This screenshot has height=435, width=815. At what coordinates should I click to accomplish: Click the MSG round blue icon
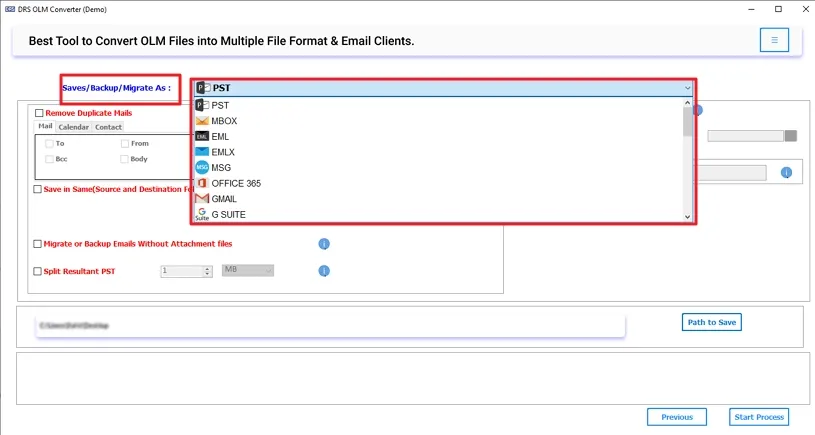coord(202,168)
